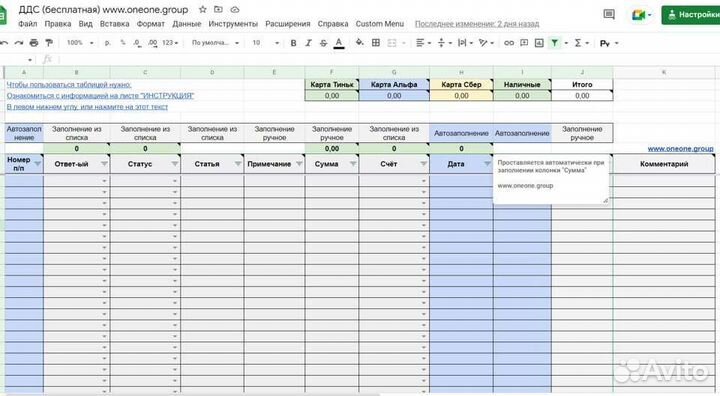Star the document

click(202, 9)
